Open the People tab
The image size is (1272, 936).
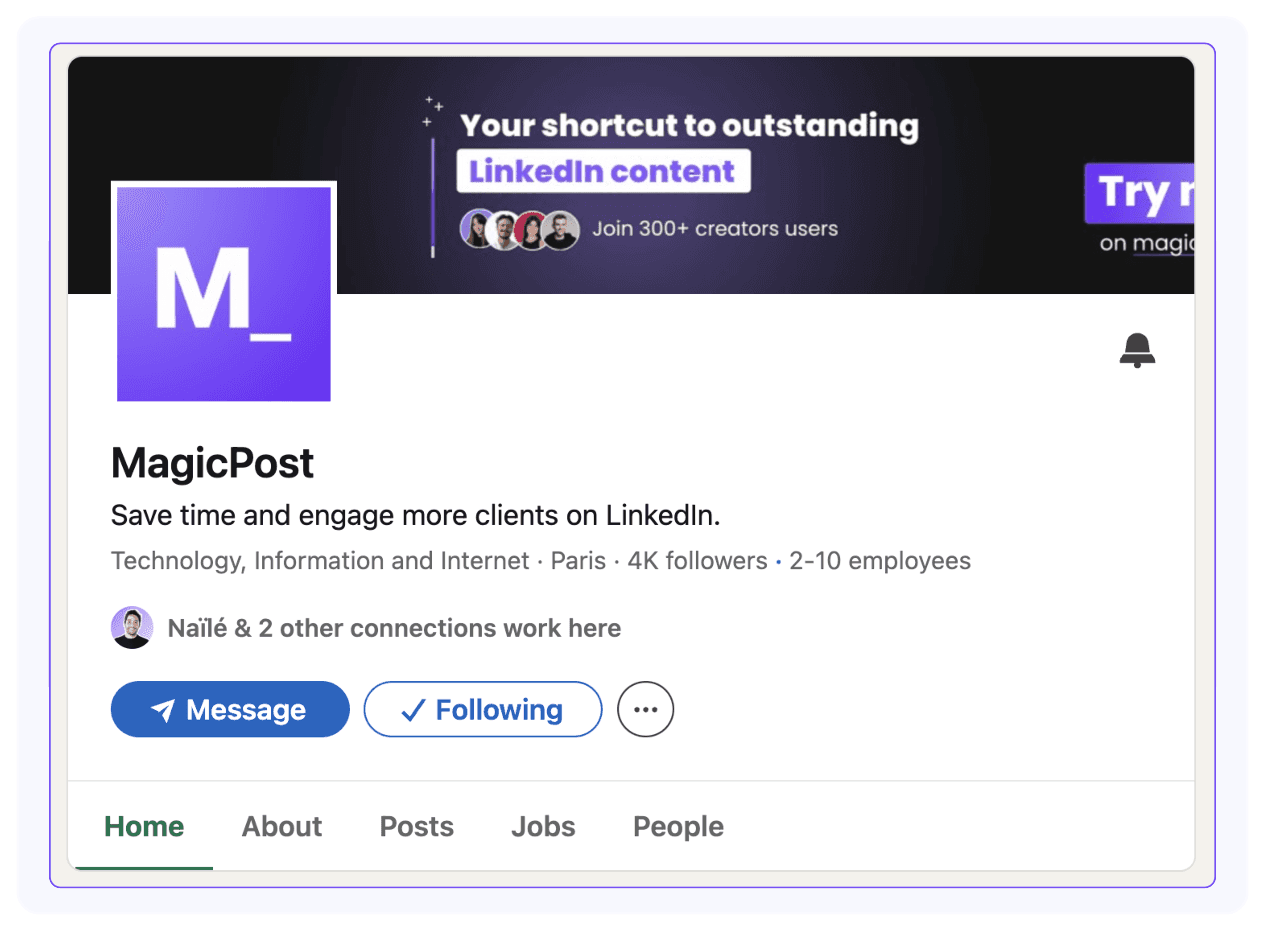click(x=679, y=827)
